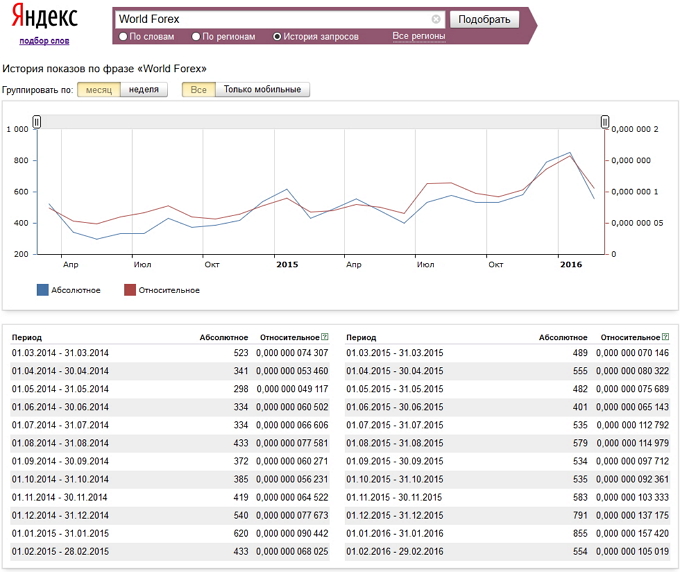This screenshot has width=680, height=572.
Task: Select the period 01.07.2015 - 31.07.2015
Action: coord(395,425)
